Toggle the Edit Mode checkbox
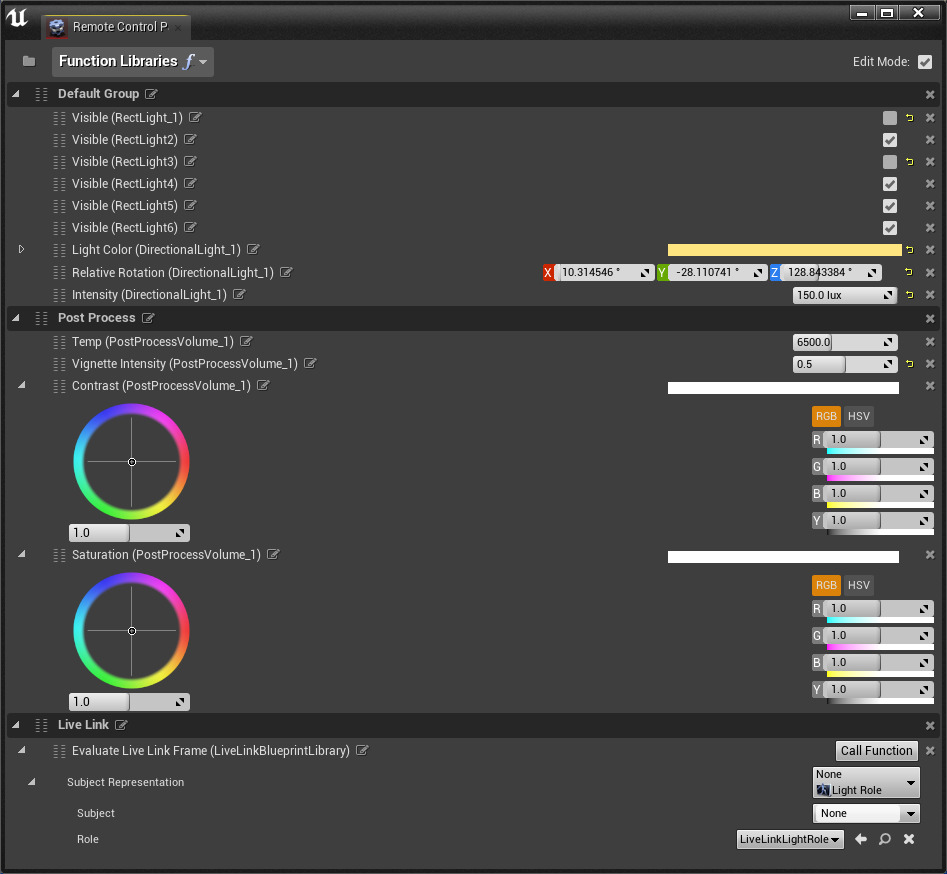Viewport: 947px width, 874px height. point(925,62)
